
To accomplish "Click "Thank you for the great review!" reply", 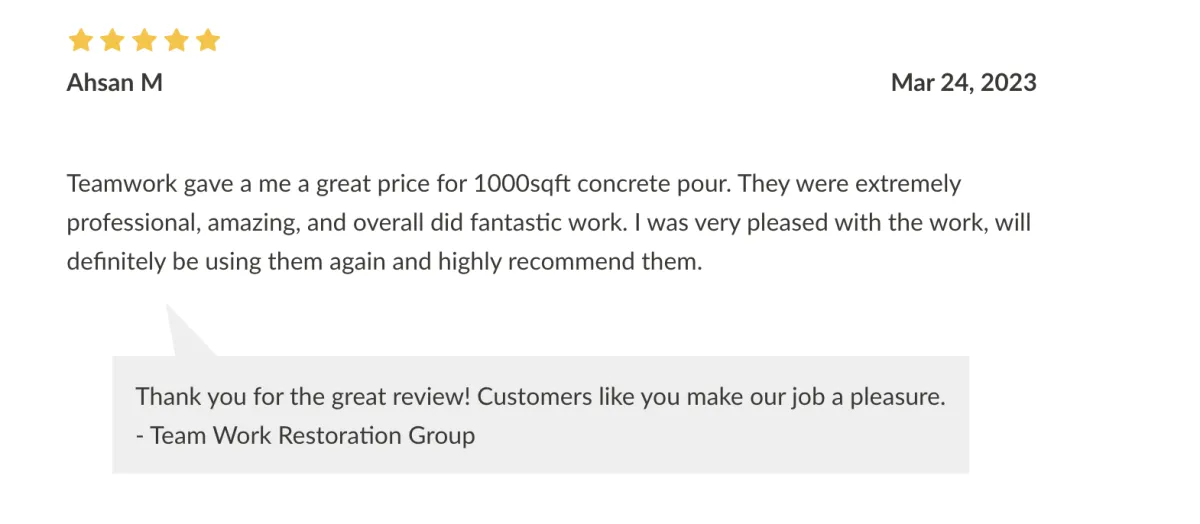I will [302, 397].
